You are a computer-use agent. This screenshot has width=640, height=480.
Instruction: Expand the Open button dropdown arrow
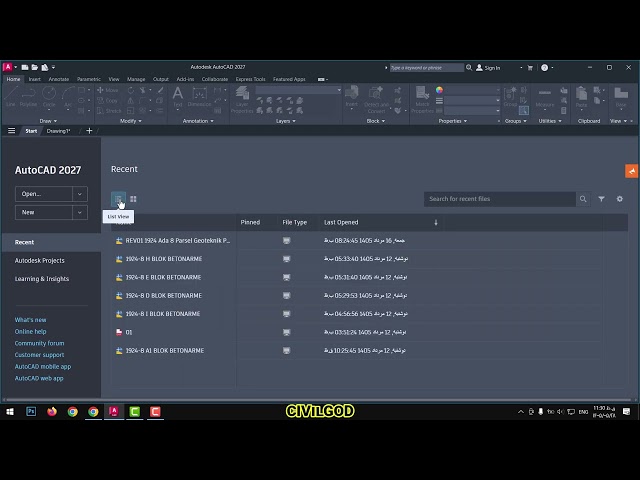[80, 194]
